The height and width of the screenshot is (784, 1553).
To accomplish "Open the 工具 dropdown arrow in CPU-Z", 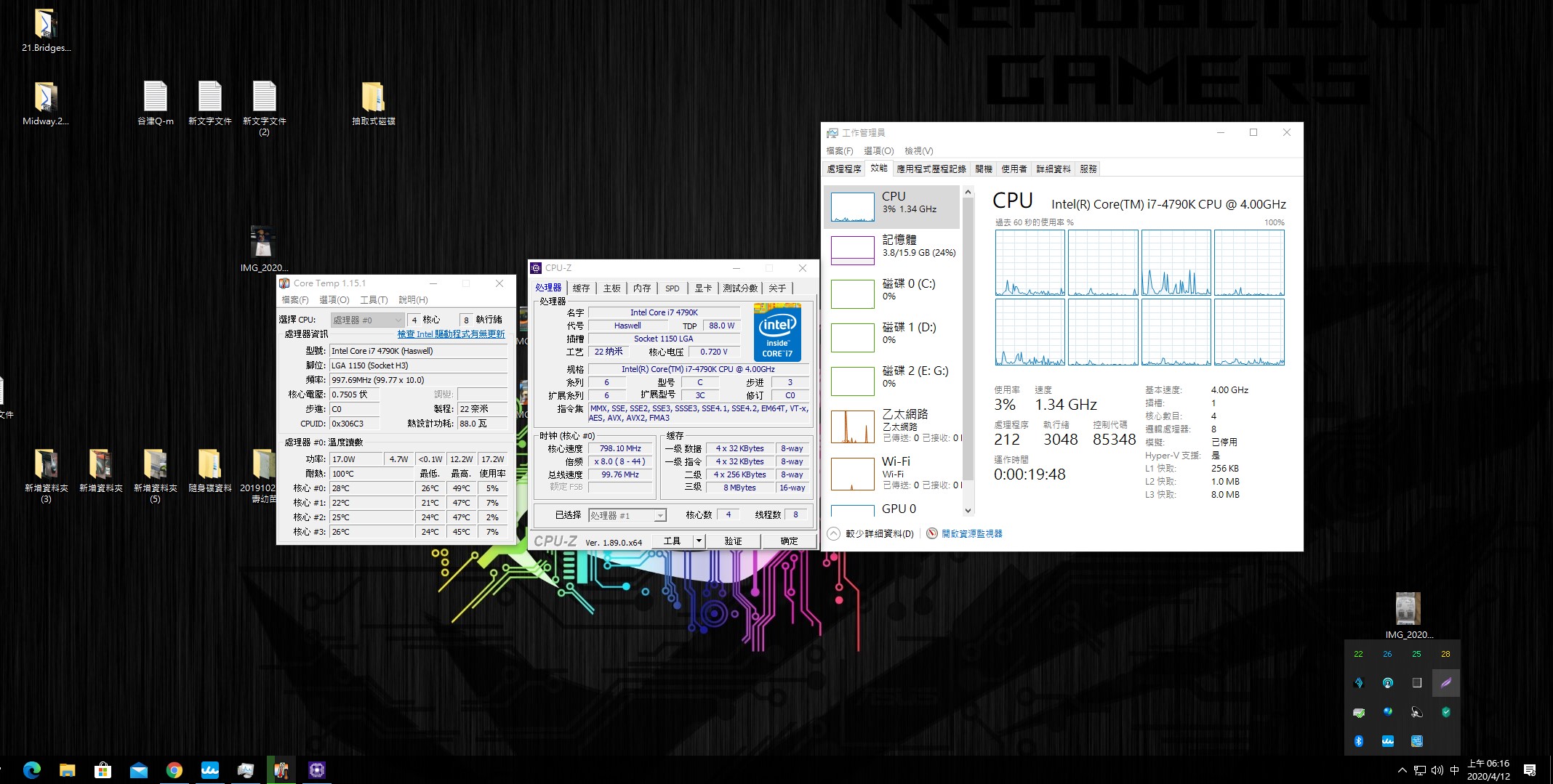I will coord(699,541).
